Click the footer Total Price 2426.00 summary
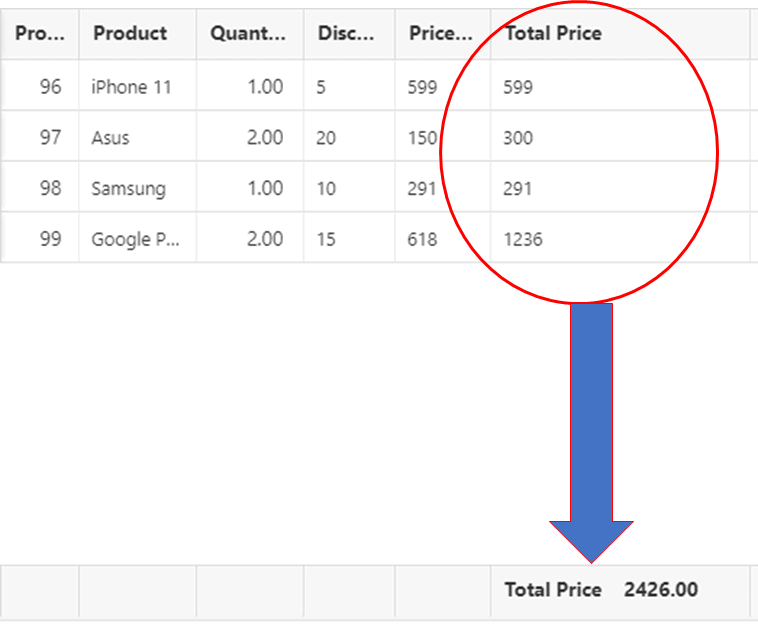758x624 pixels. click(x=601, y=590)
